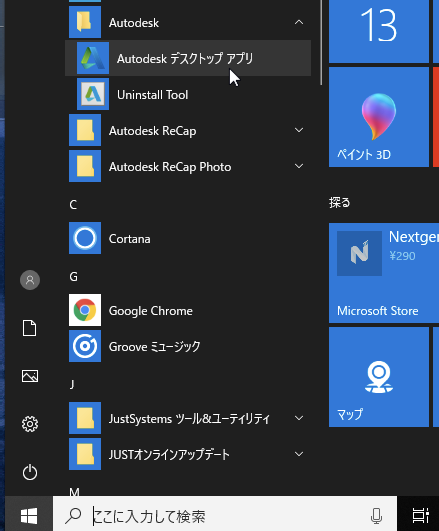Click the Uninstall Tool icon
The height and width of the screenshot is (531, 439).
point(93,94)
